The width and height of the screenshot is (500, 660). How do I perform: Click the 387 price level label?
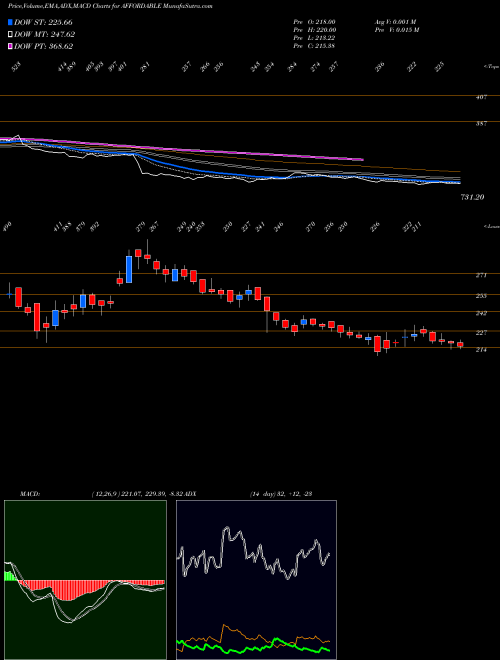coord(482,123)
